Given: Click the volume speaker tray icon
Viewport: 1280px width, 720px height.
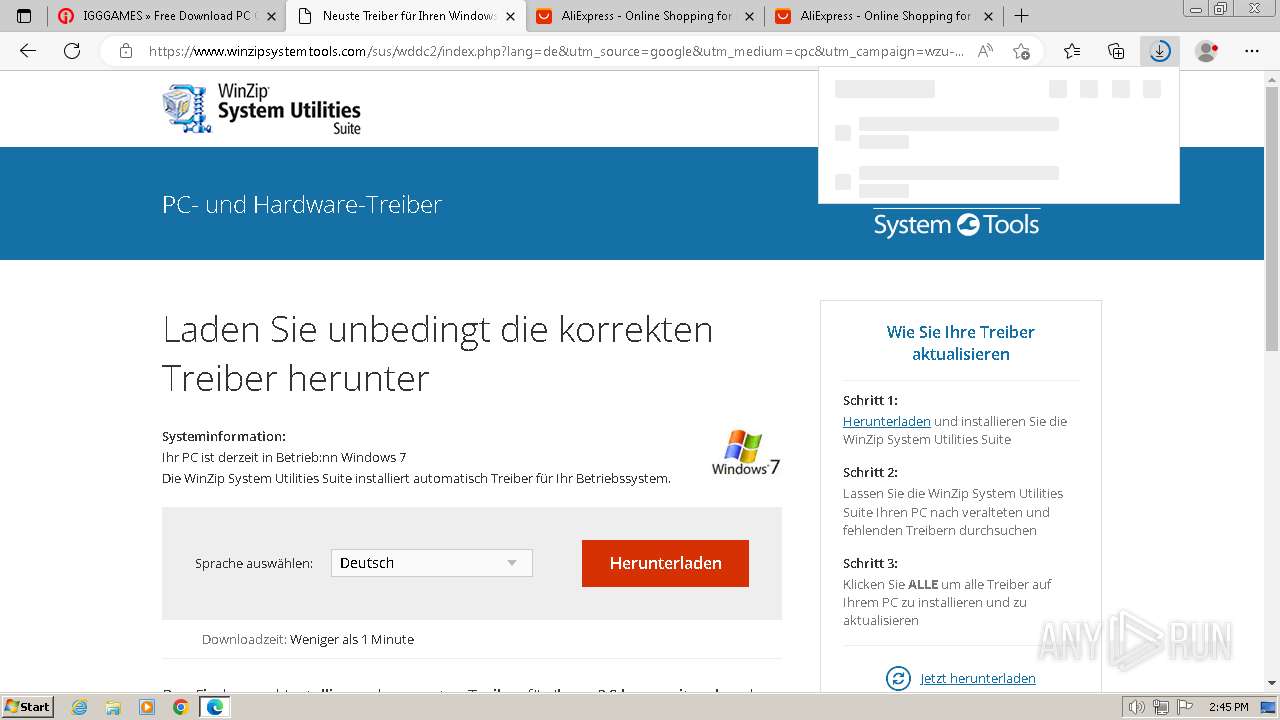Looking at the screenshot, I should 1137,707.
